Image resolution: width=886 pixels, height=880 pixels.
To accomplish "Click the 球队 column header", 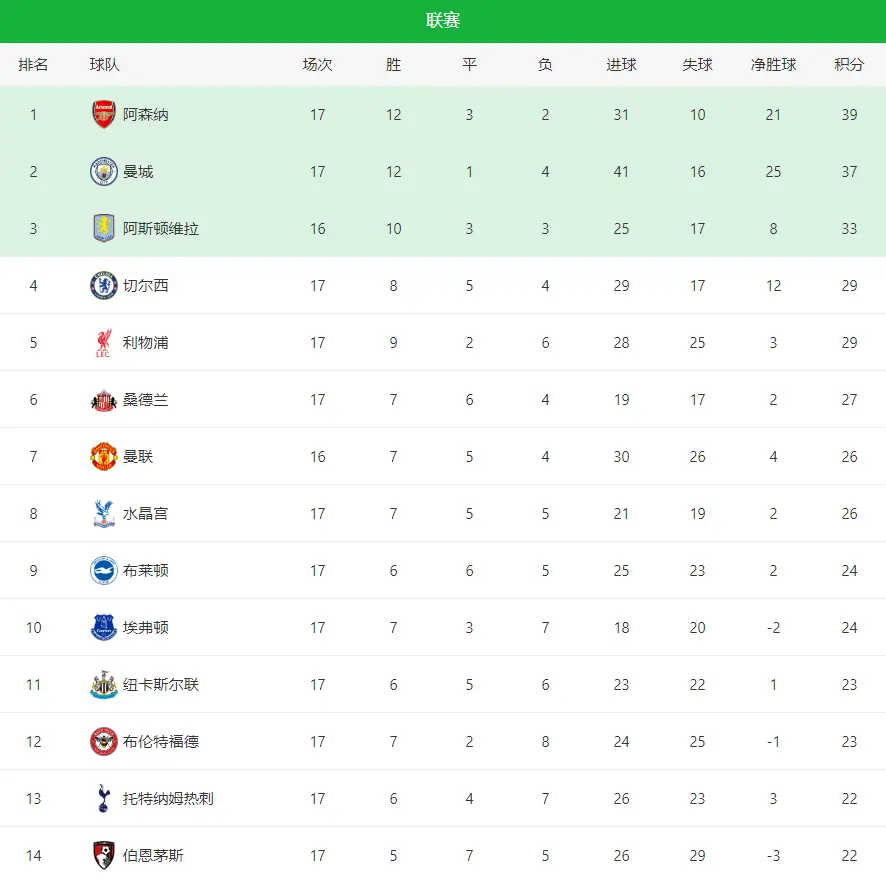I will point(104,65).
